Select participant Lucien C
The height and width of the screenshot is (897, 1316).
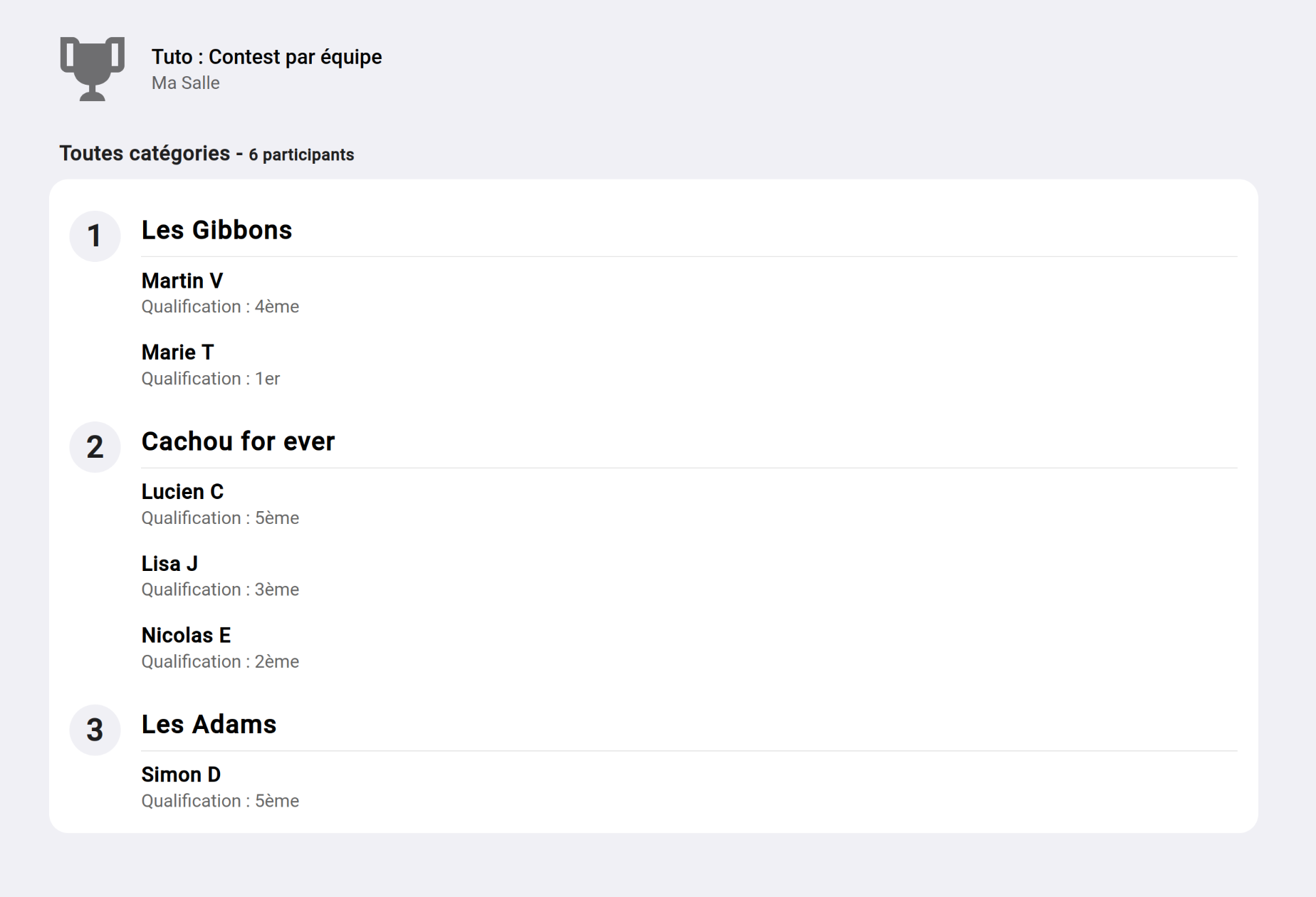182,492
